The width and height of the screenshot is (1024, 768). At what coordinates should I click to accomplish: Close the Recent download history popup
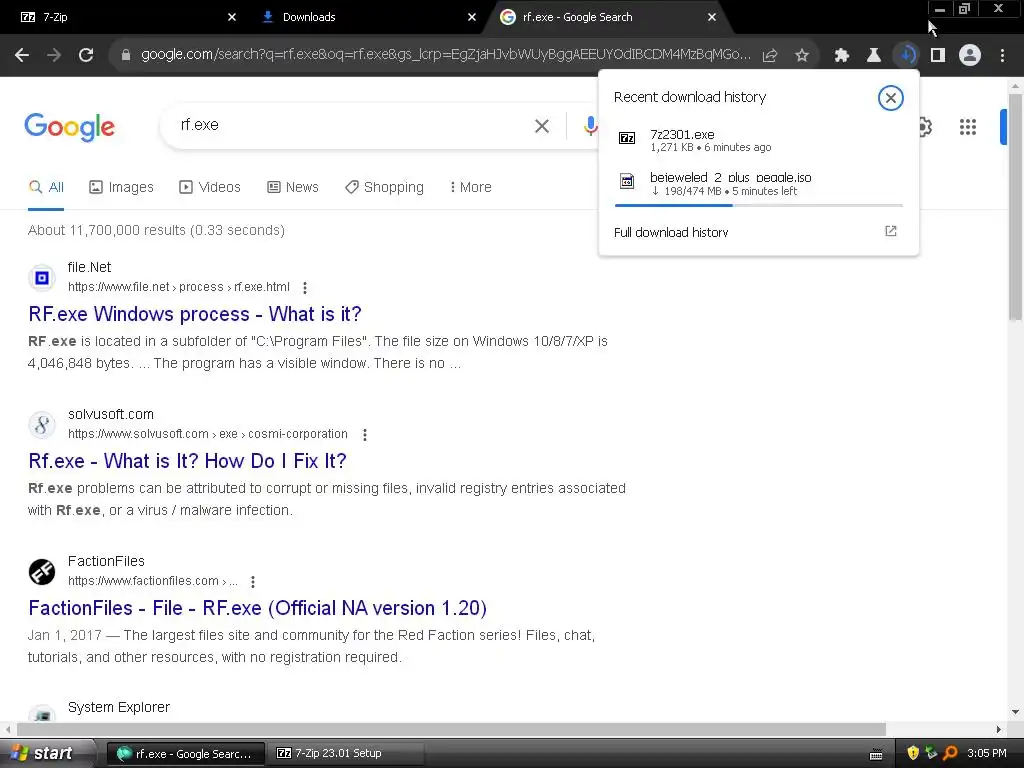click(891, 98)
